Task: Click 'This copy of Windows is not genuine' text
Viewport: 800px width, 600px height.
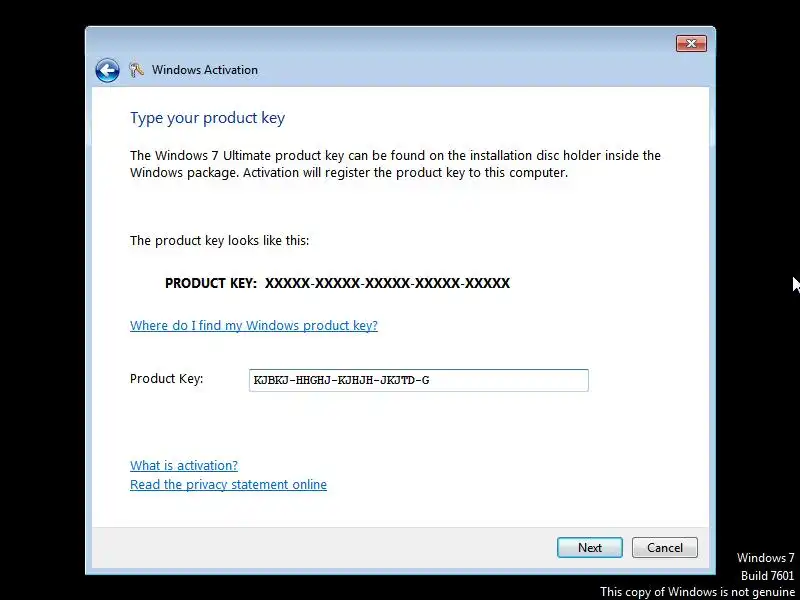Action: tap(697, 592)
